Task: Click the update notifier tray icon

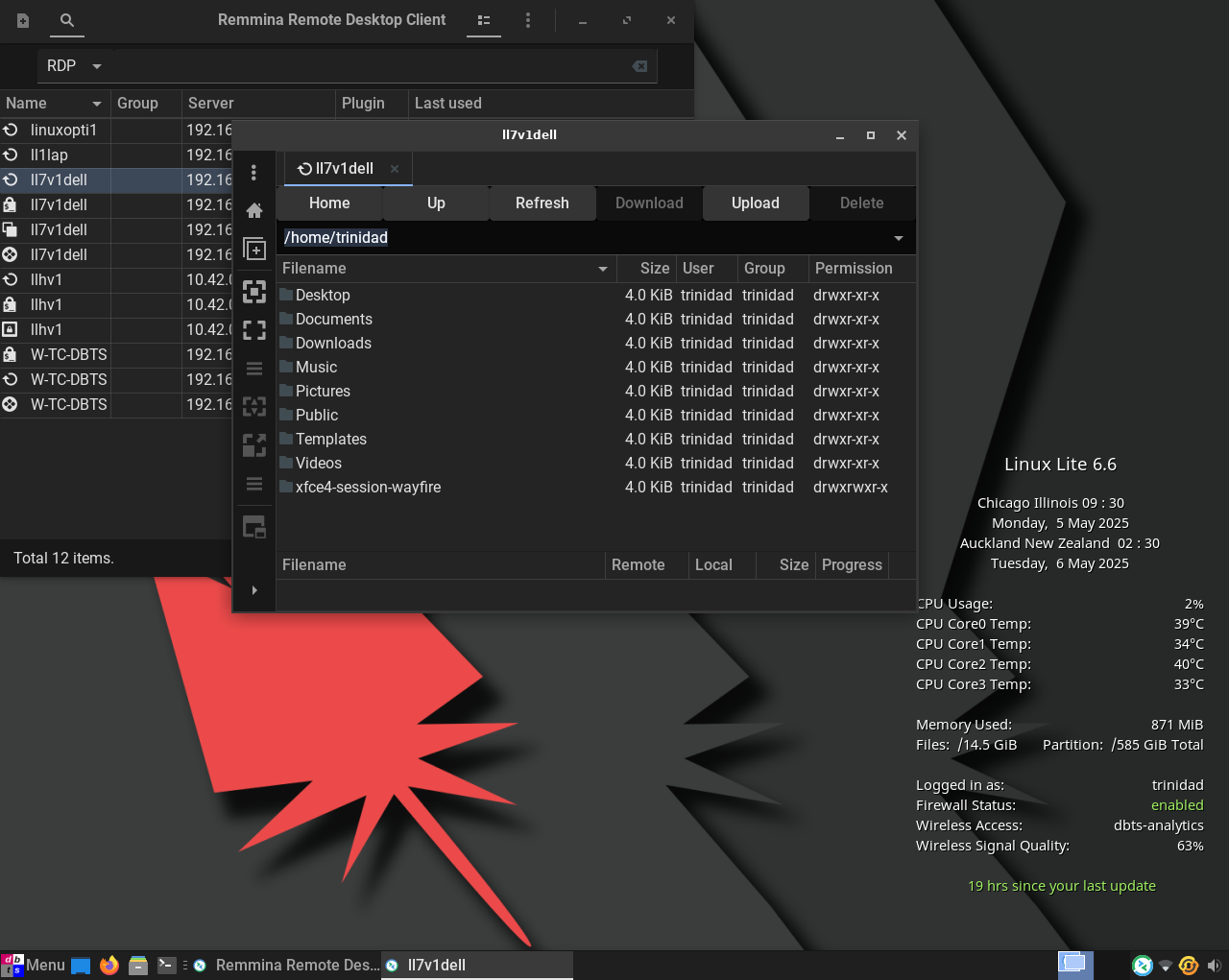Action: 1189,966
